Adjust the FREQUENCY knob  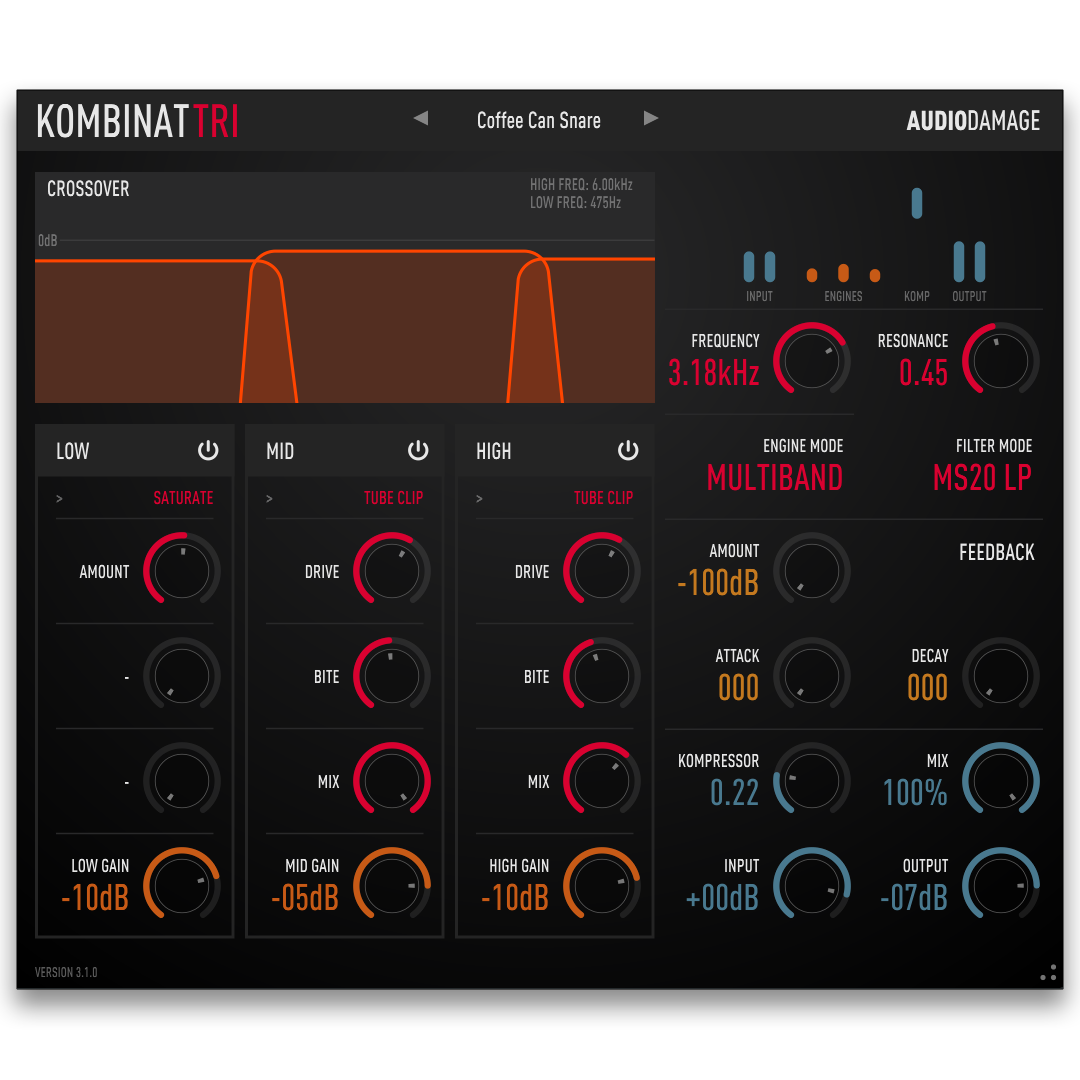point(812,360)
